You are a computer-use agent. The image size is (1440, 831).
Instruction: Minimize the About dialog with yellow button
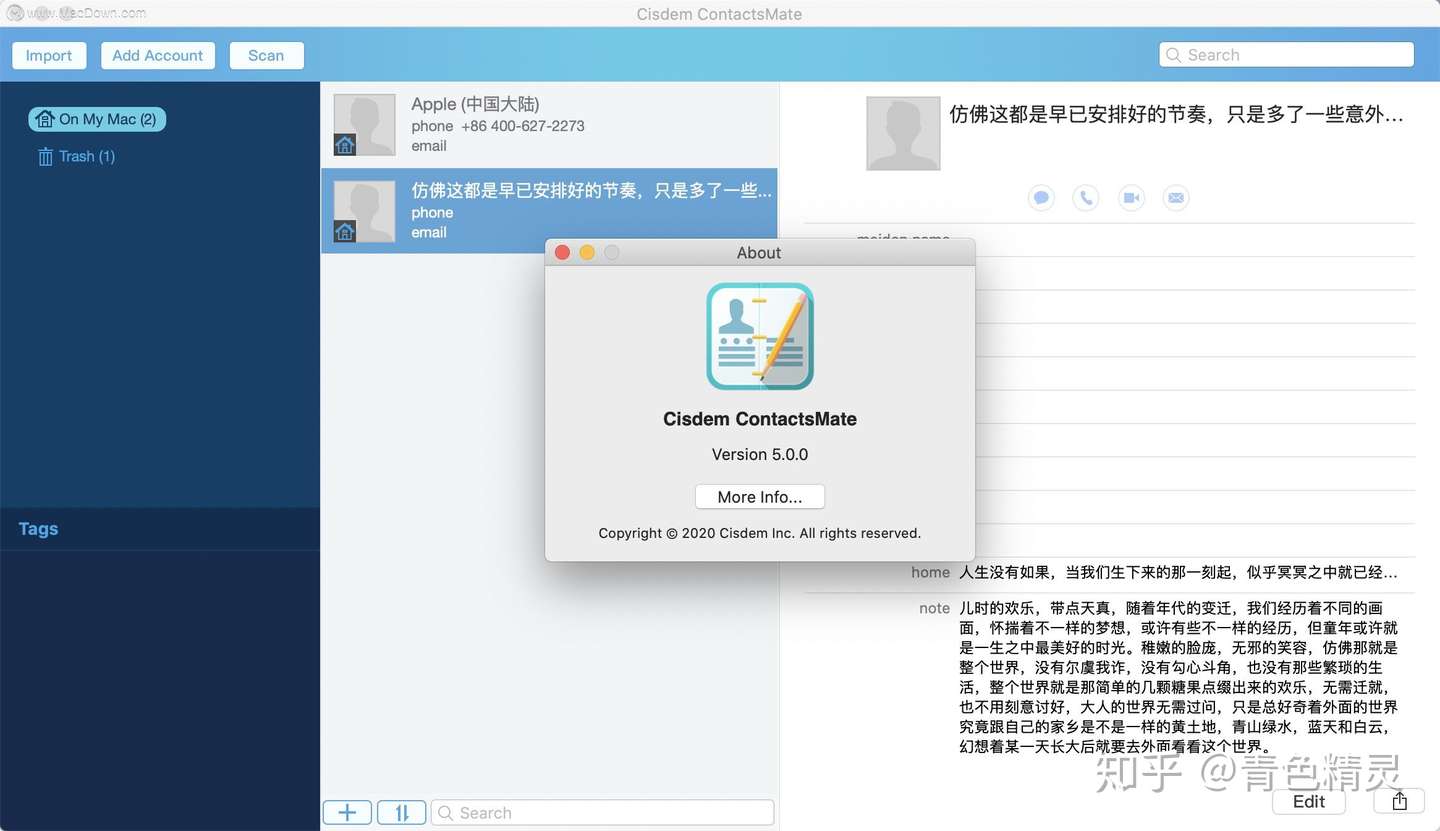pyautogui.click(x=587, y=253)
